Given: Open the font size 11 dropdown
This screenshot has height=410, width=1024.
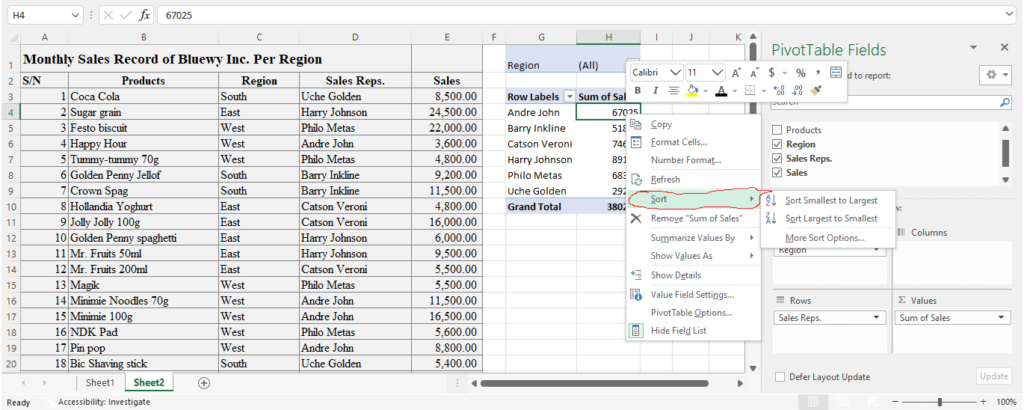Looking at the screenshot, I should [717, 72].
